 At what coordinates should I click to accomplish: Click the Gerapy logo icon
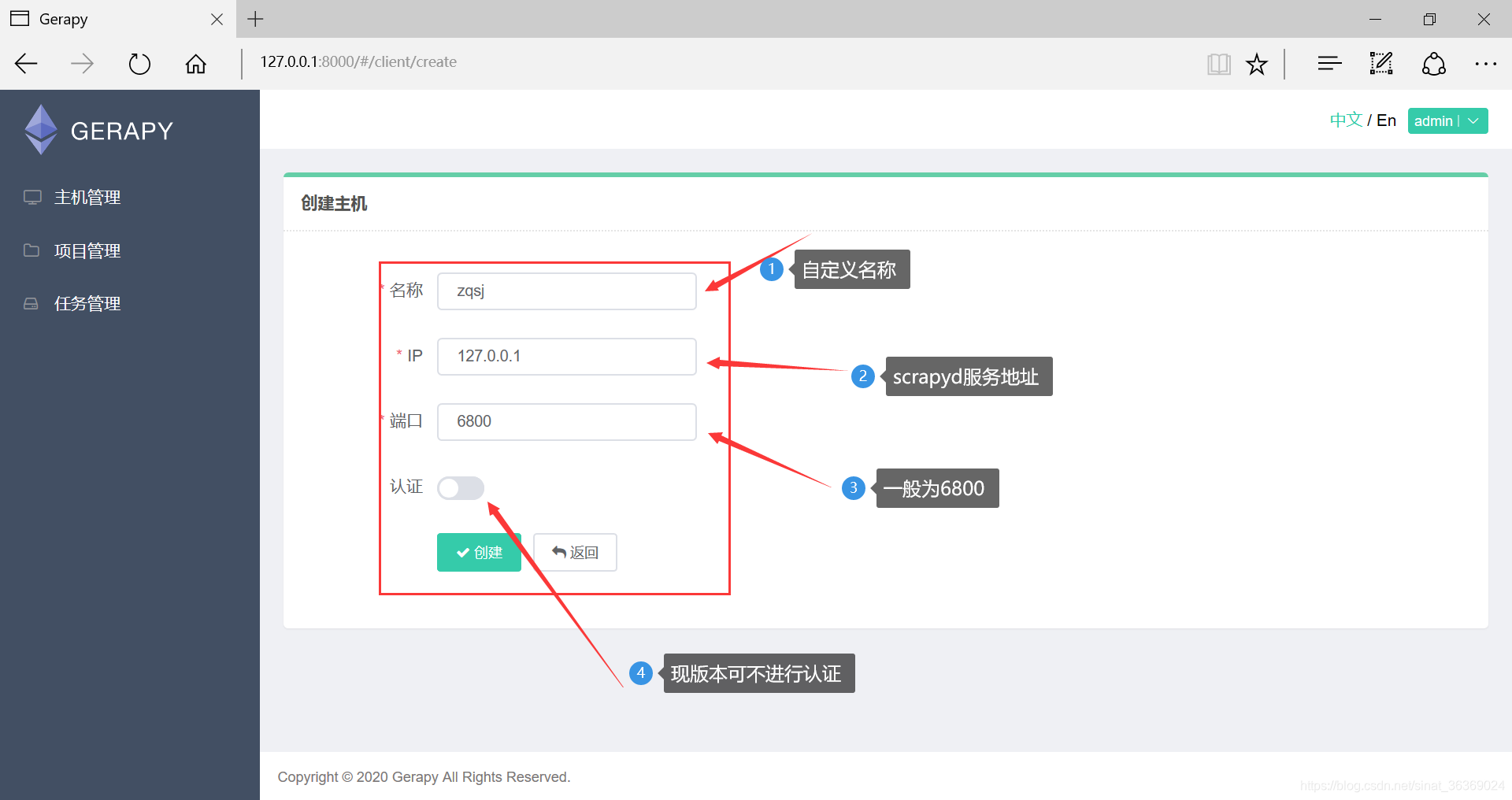pos(41,130)
